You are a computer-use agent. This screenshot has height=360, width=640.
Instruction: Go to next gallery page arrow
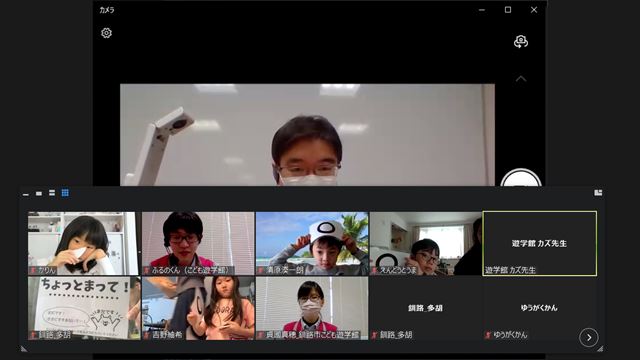pos(589,338)
